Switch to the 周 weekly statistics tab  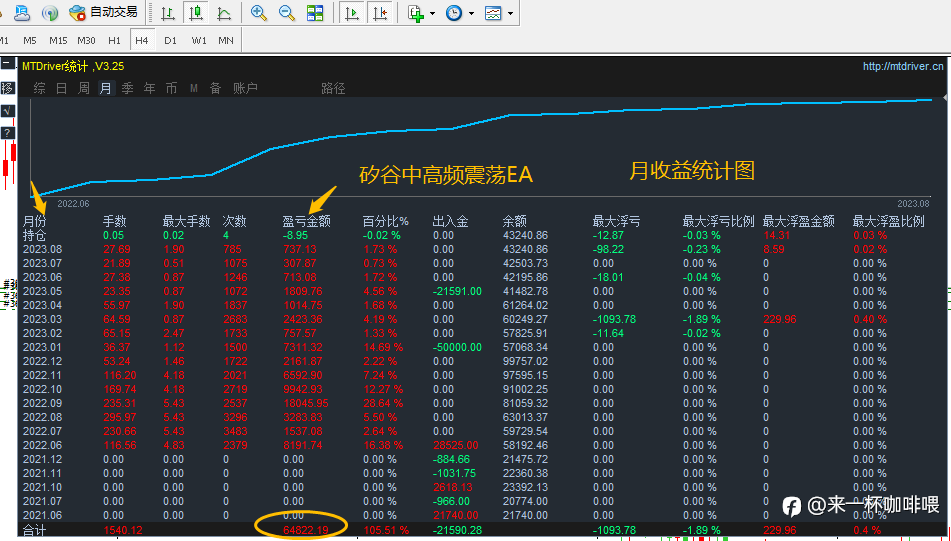[x=84, y=89]
